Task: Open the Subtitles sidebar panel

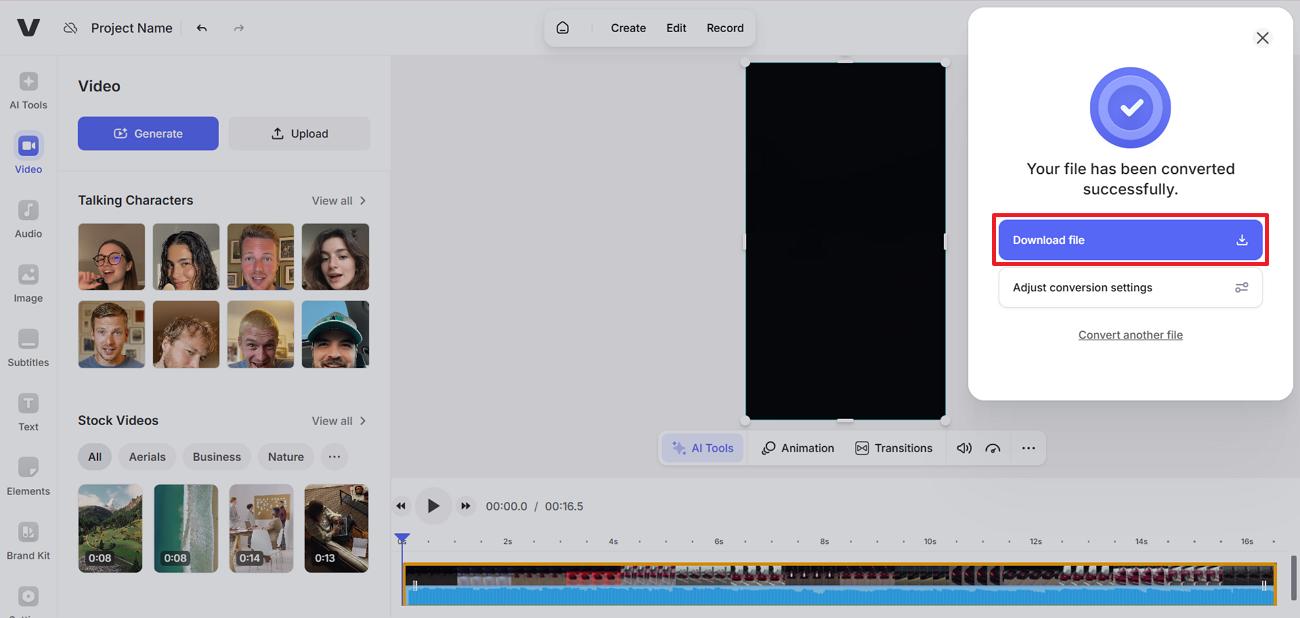Action: (x=28, y=348)
